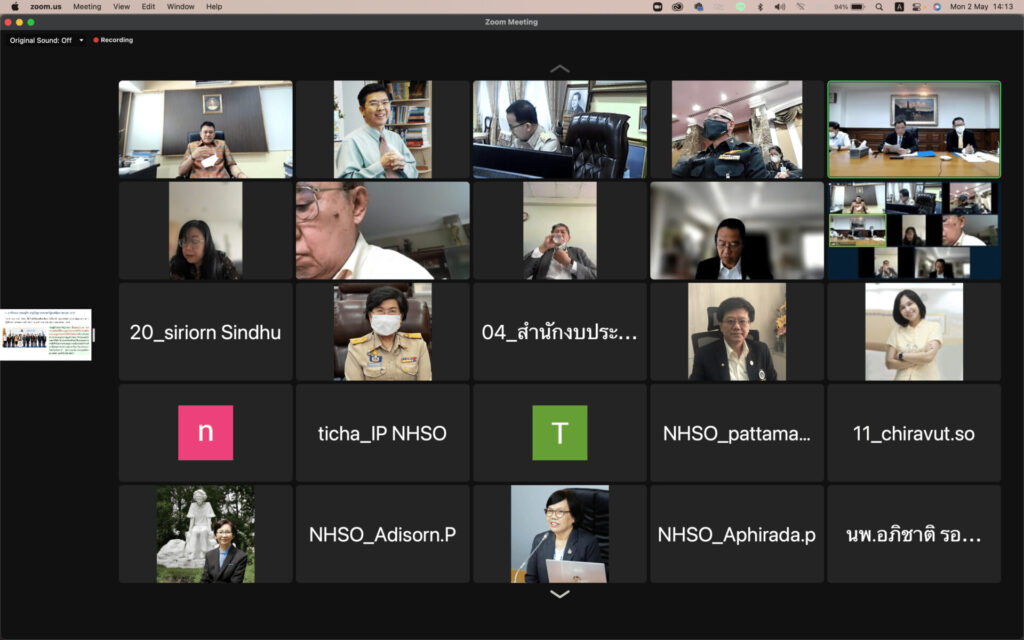Open the Apple menu

[14, 6]
